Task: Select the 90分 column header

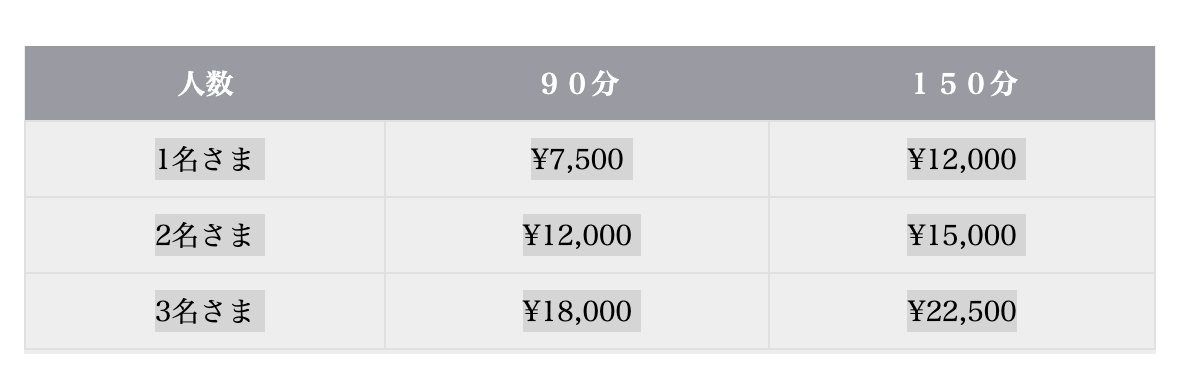Action: (577, 83)
